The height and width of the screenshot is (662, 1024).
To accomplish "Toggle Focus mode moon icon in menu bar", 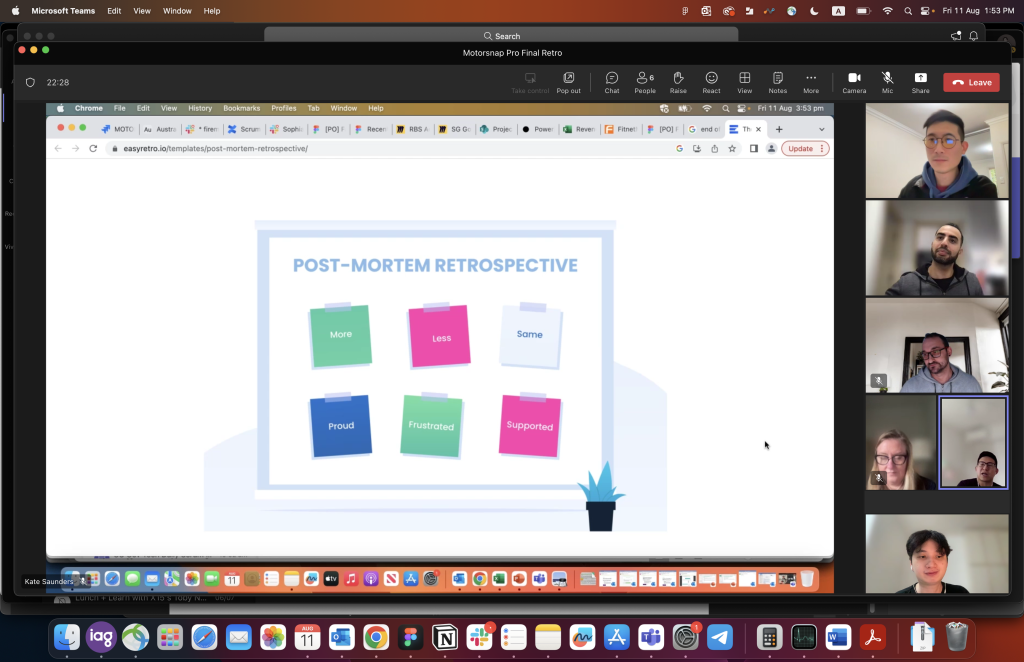I will (x=814, y=11).
